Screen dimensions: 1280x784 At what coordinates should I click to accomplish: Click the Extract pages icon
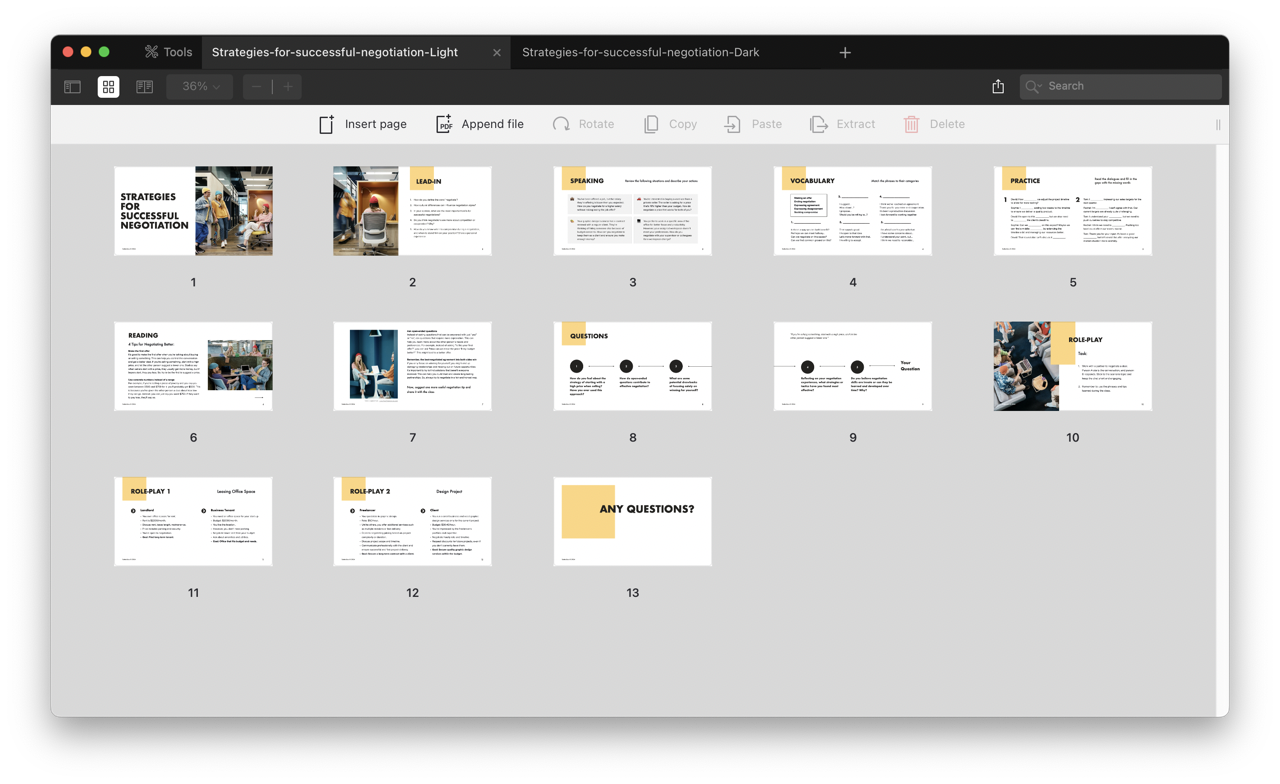coord(819,124)
